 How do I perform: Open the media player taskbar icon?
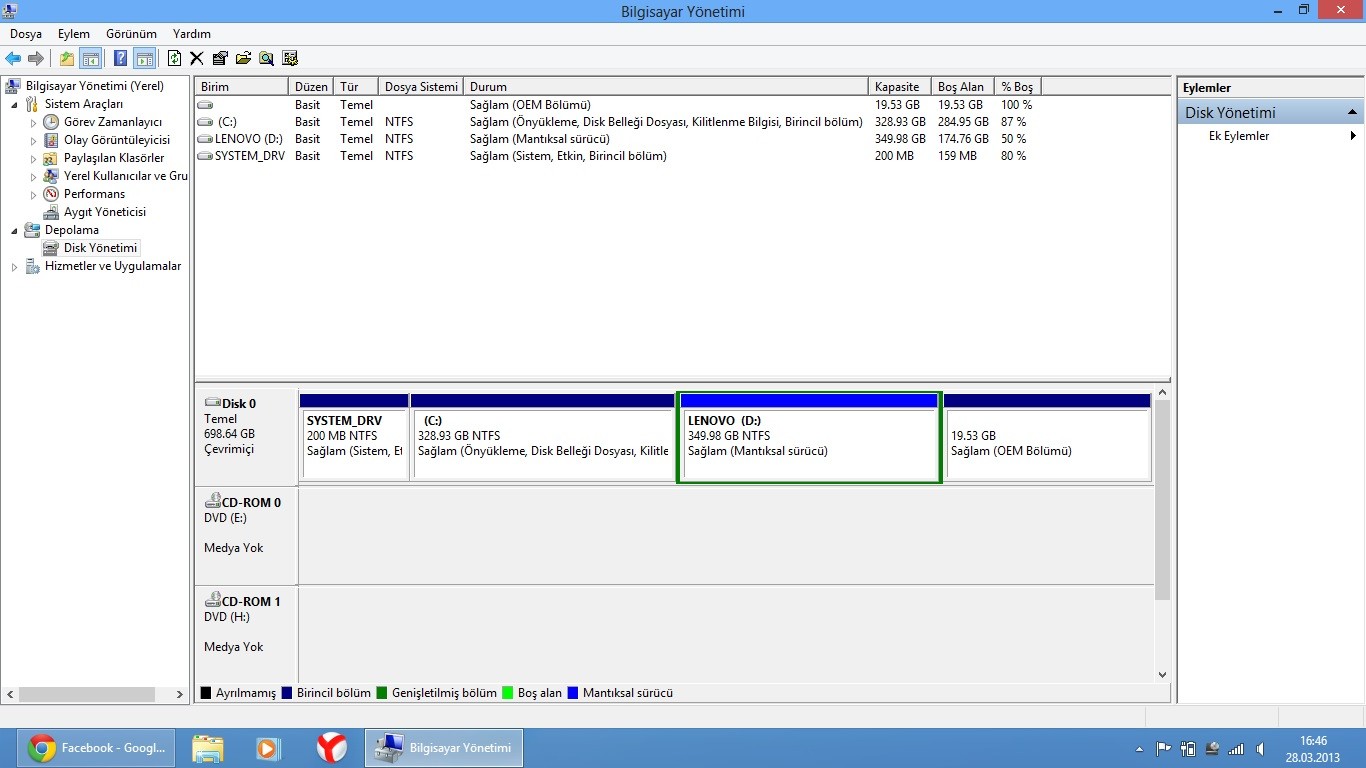(x=267, y=748)
